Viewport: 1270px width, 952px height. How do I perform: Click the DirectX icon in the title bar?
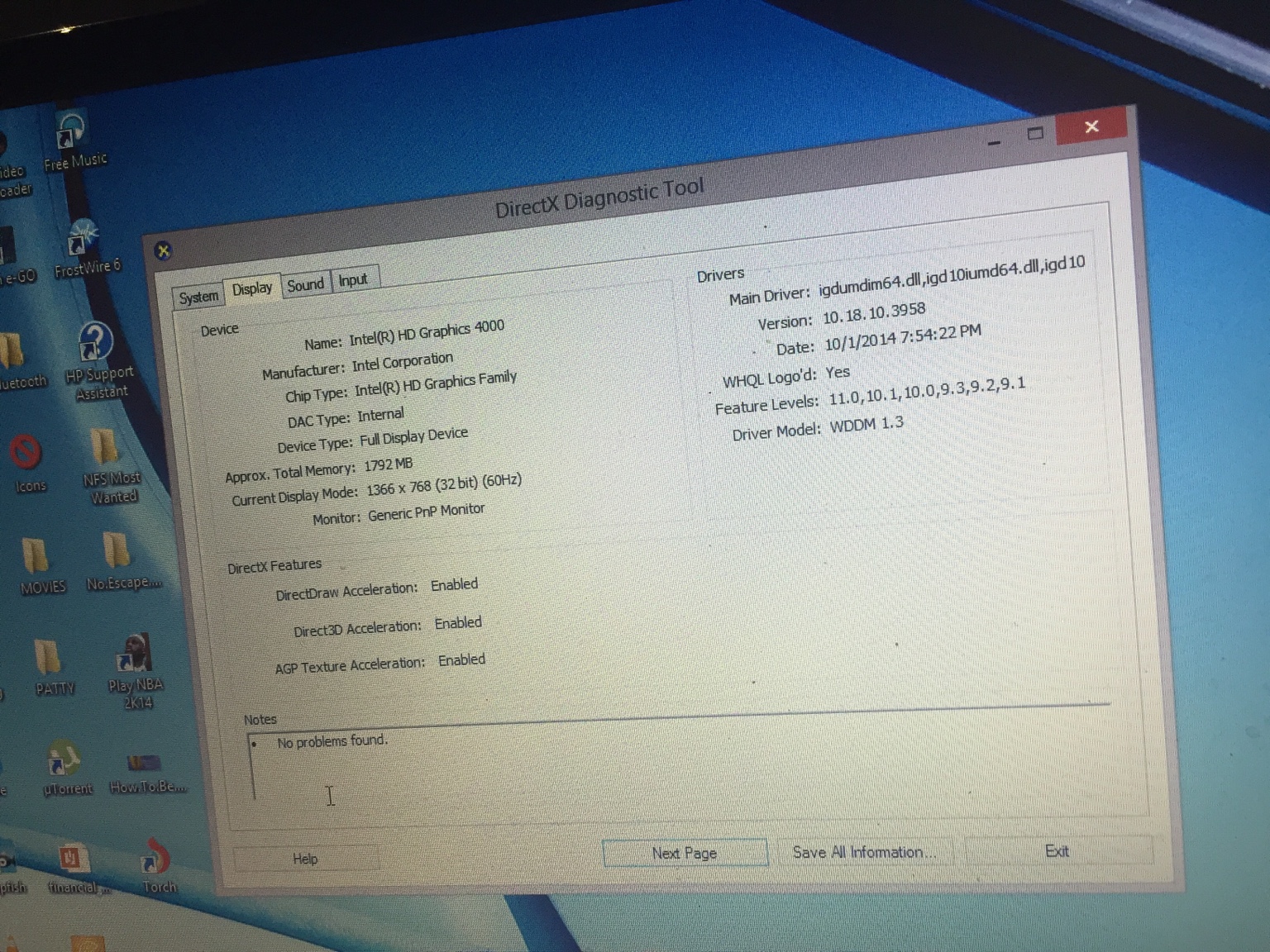163,250
